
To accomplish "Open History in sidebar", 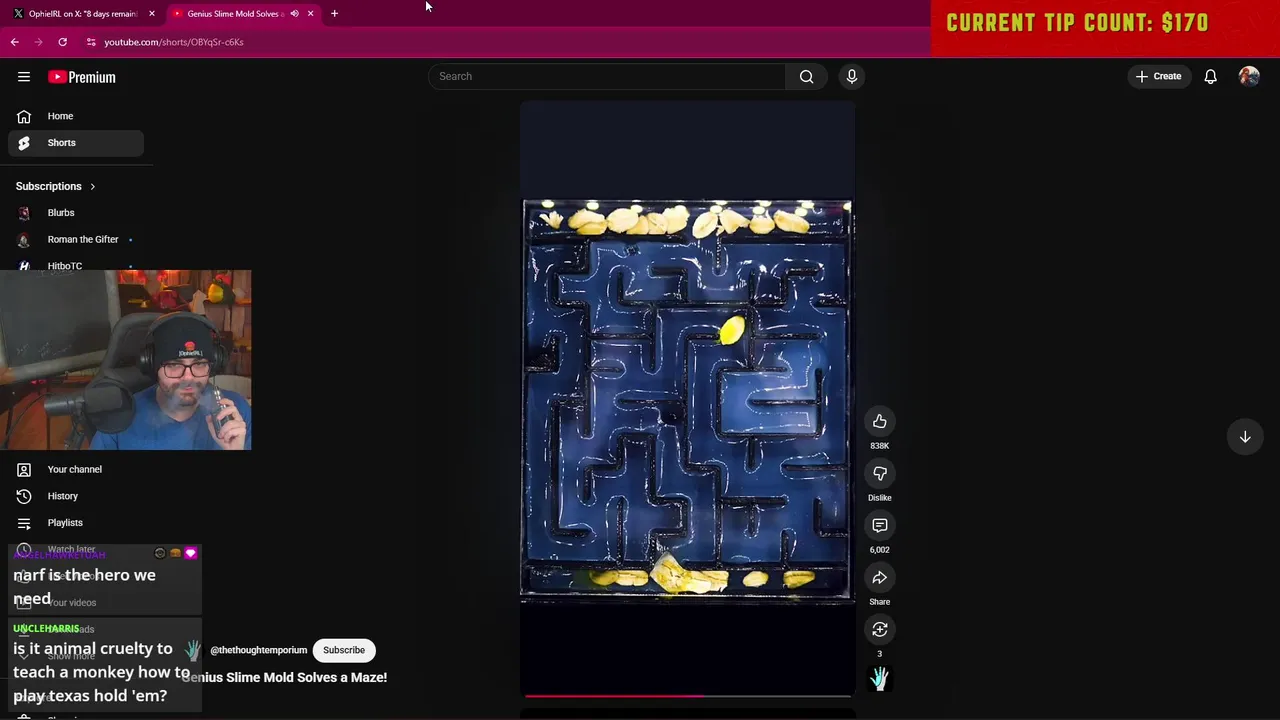I will coord(76,496).
